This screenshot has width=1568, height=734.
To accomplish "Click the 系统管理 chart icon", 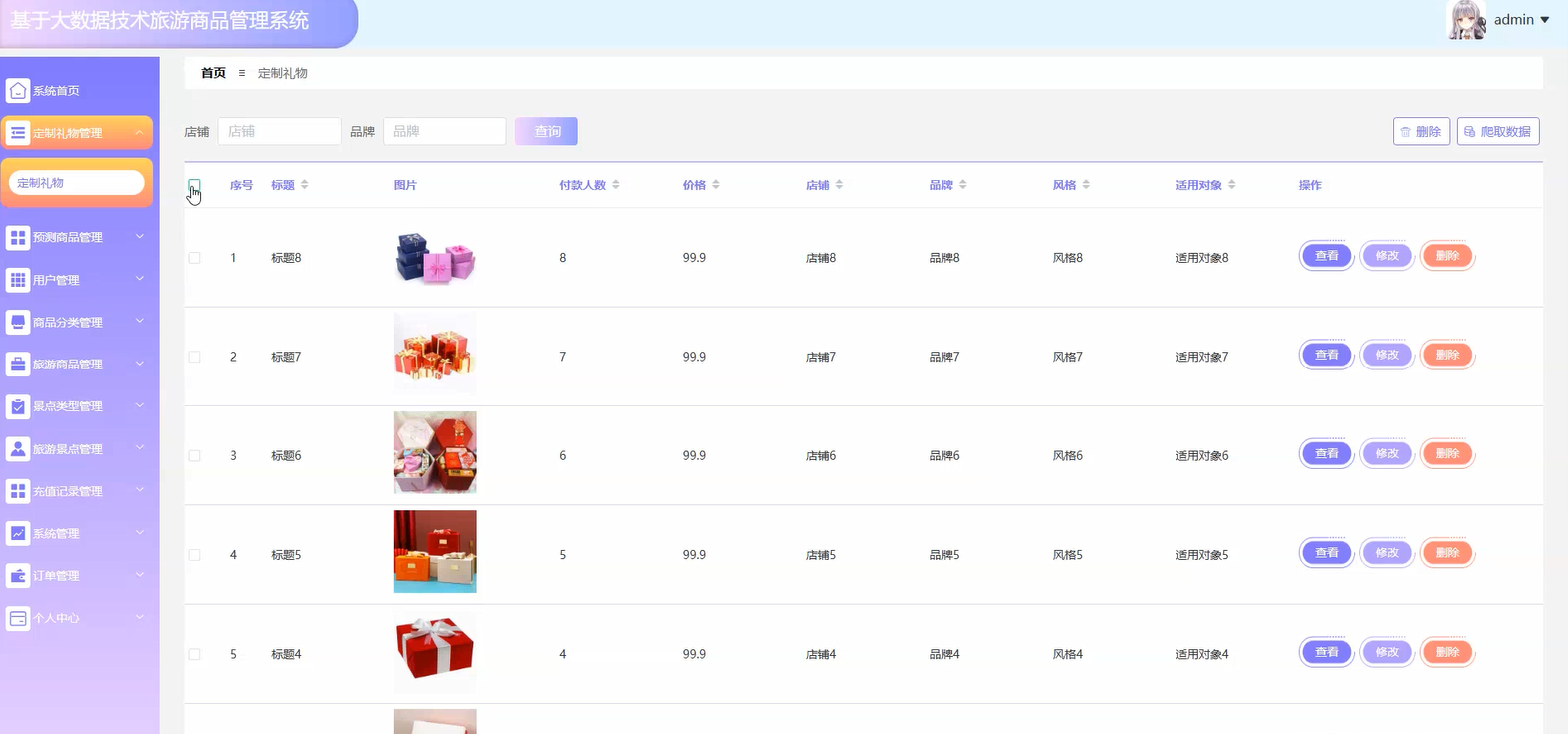I will [x=18, y=533].
